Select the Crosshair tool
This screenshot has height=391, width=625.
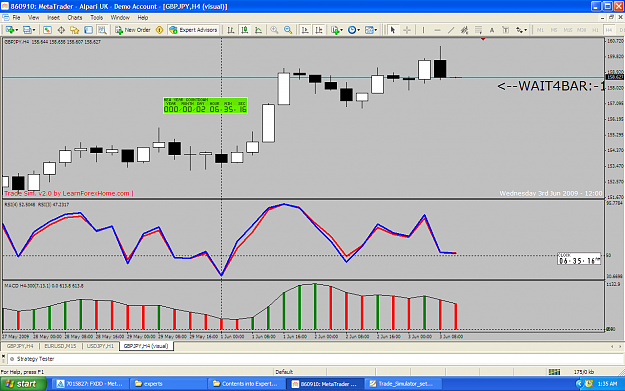point(407,30)
